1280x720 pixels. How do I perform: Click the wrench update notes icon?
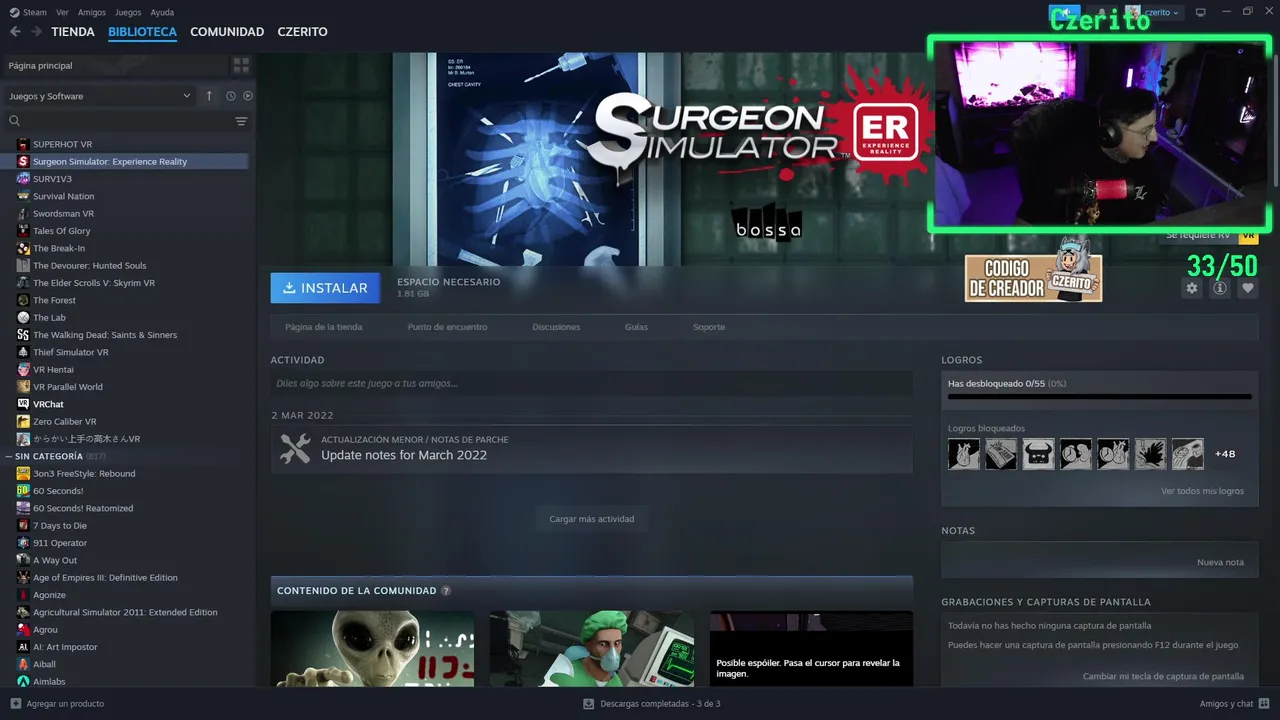click(x=295, y=448)
